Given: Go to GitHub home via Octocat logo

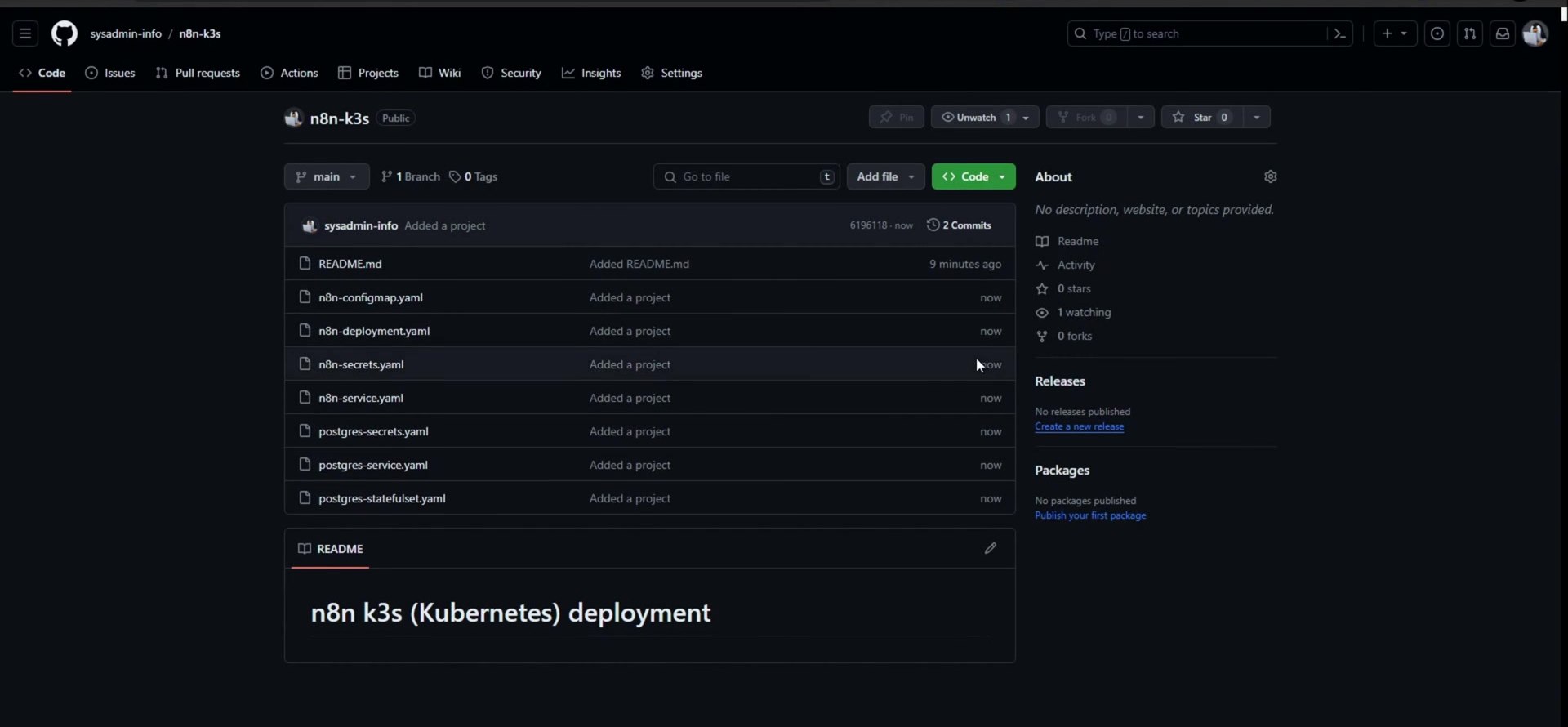Looking at the screenshot, I should (65, 33).
